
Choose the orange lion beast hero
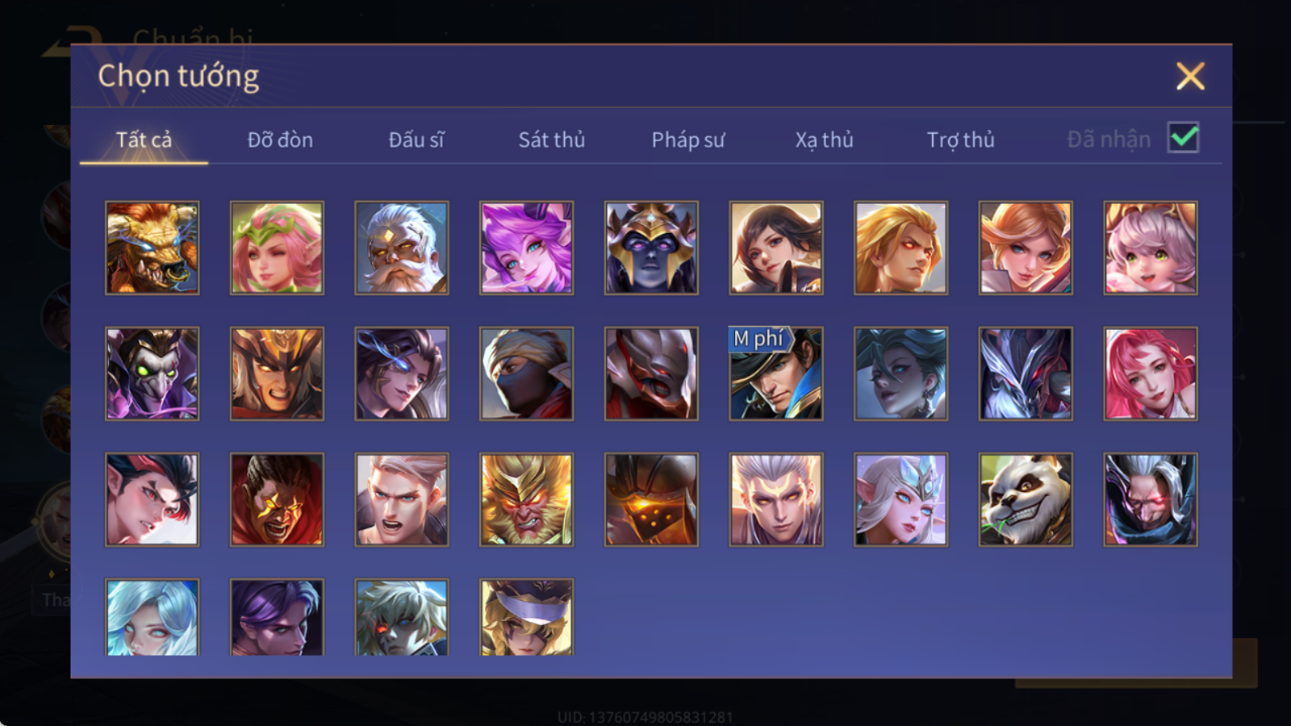pos(152,247)
